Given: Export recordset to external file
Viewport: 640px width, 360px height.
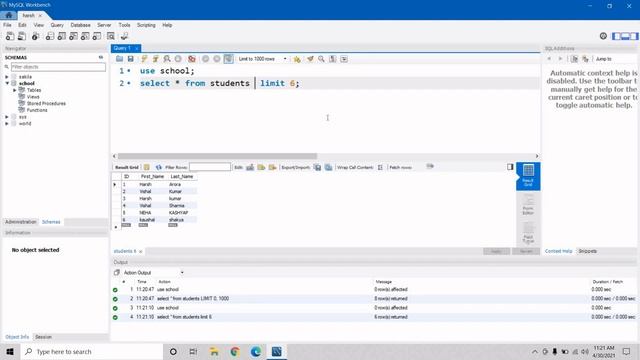Looking at the screenshot, I should tap(317, 167).
